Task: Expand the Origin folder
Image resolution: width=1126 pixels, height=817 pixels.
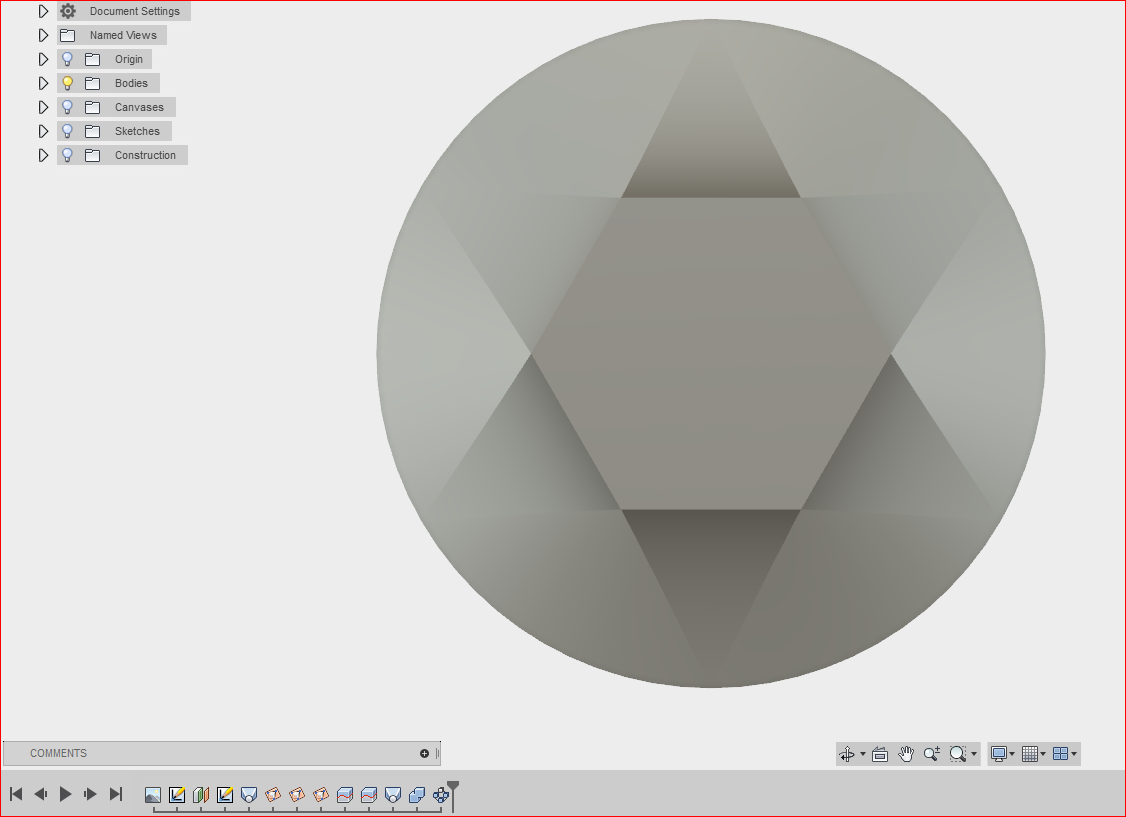Action: point(43,59)
